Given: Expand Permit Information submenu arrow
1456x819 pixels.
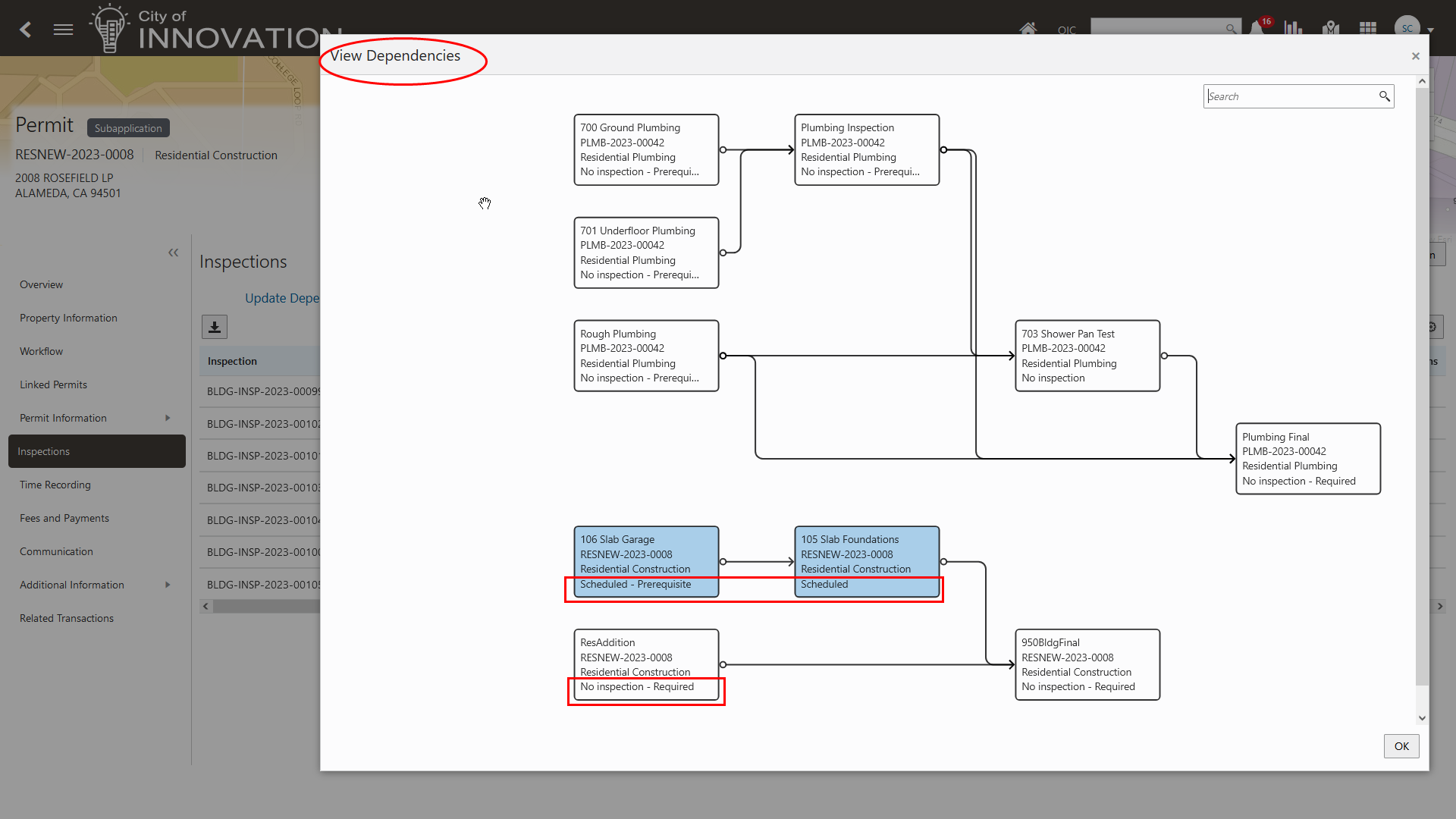Looking at the screenshot, I should click(168, 418).
